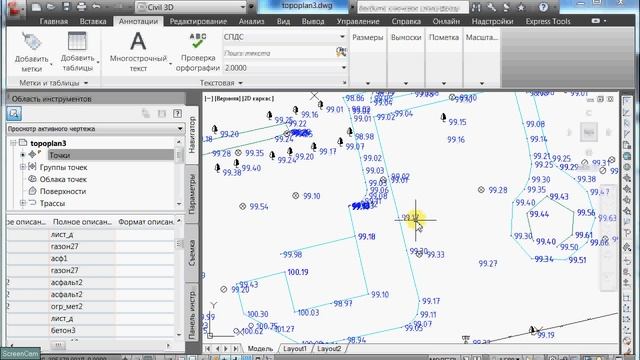
Task: Click the viewport label [-][Верхняя][2D каркас]
Action: point(239,98)
